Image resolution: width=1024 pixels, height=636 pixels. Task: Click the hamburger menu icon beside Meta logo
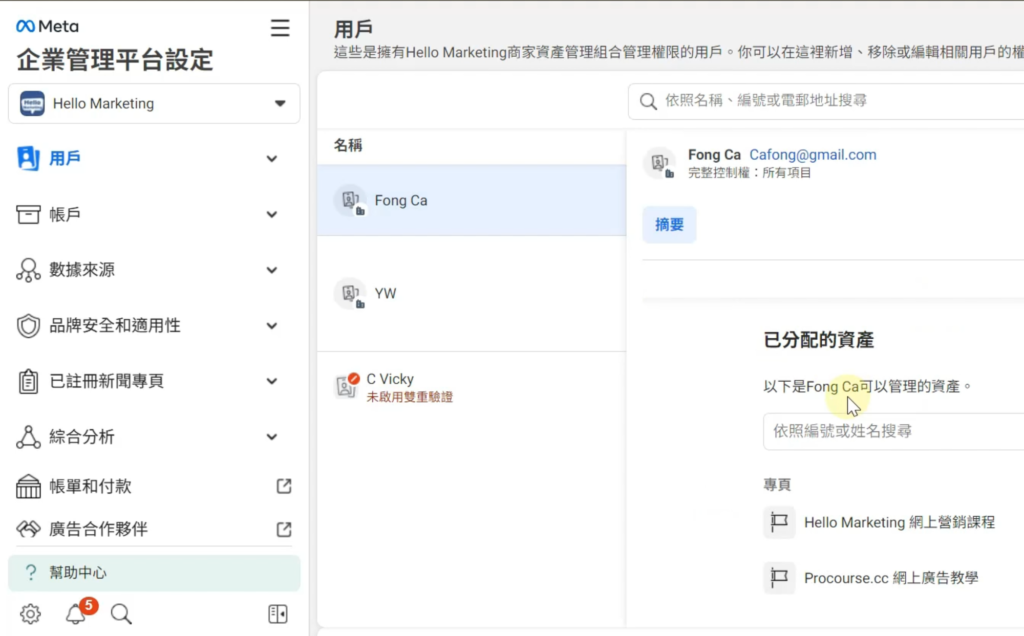280,28
